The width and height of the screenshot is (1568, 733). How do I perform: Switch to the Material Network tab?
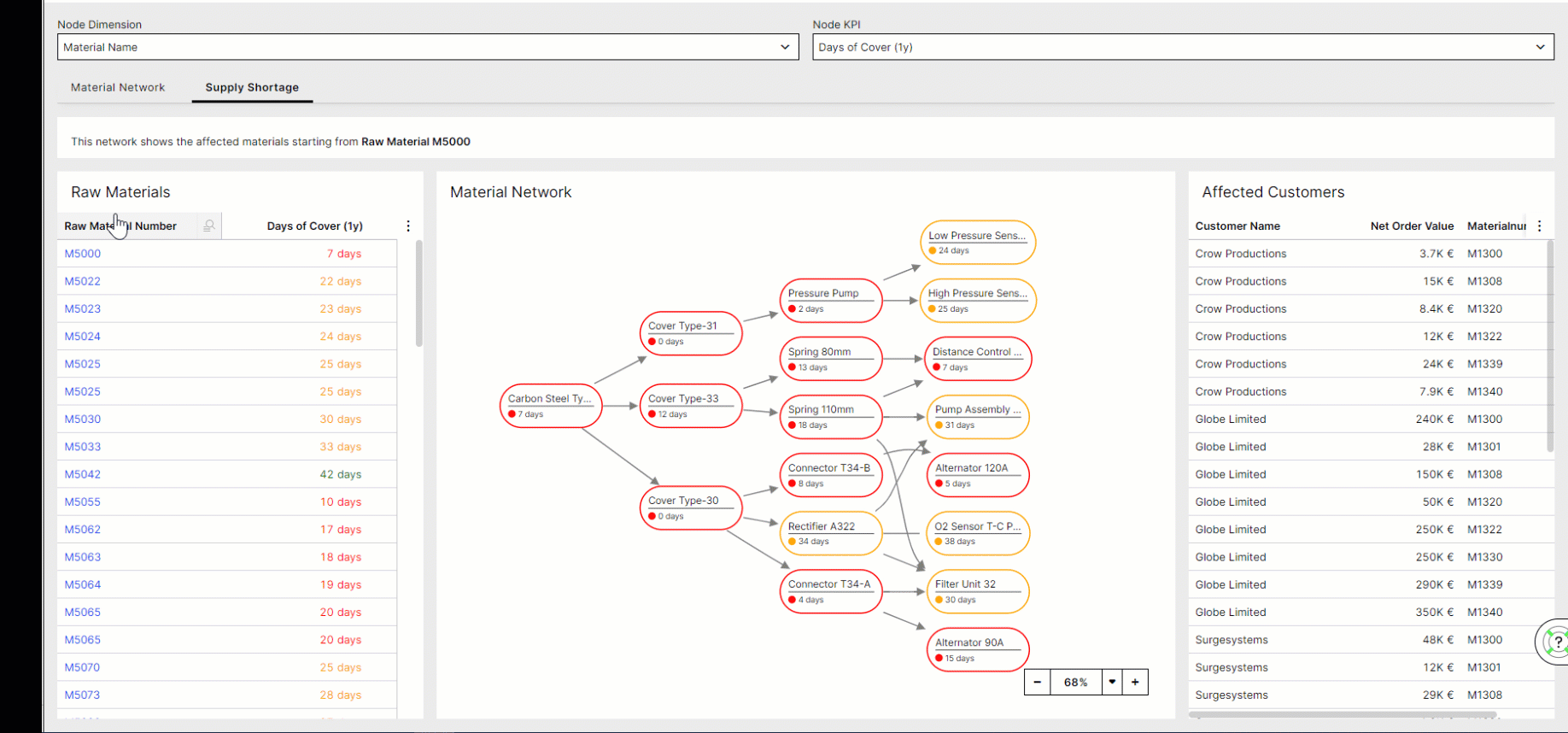[x=118, y=87]
